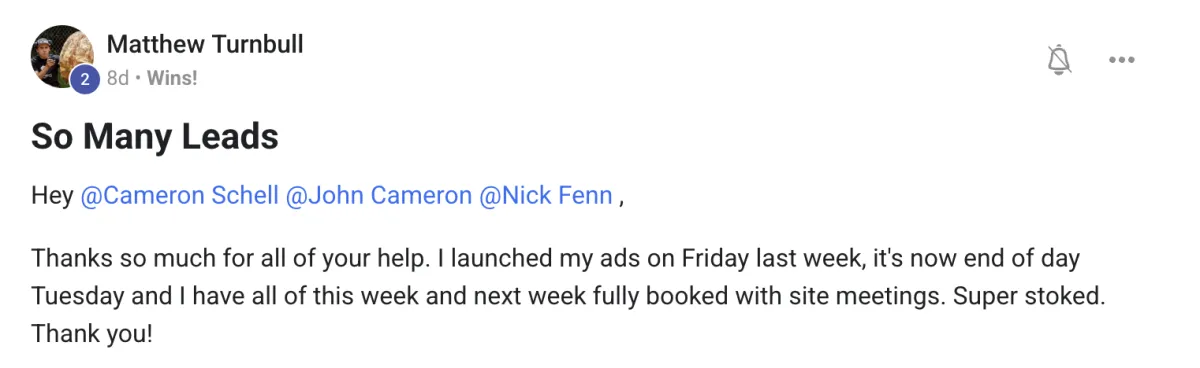Open the three-dot more options menu
Viewport: 1200px width, 368px height.
[x=1122, y=60]
